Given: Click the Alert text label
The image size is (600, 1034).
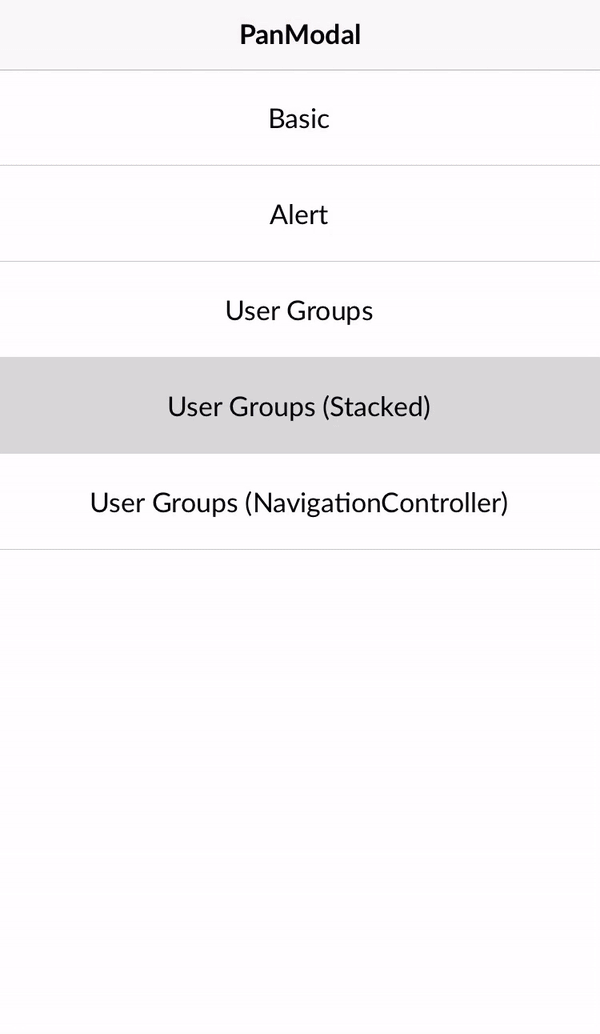Looking at the screenshot, I should click(299, 214).
